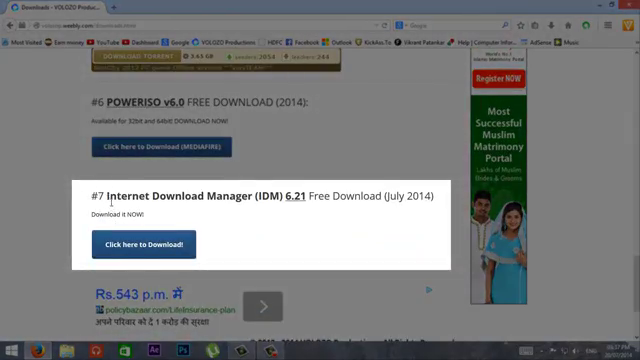Click the taskbar clock and date
The image size is (640, 360).
tap(618, 351)
